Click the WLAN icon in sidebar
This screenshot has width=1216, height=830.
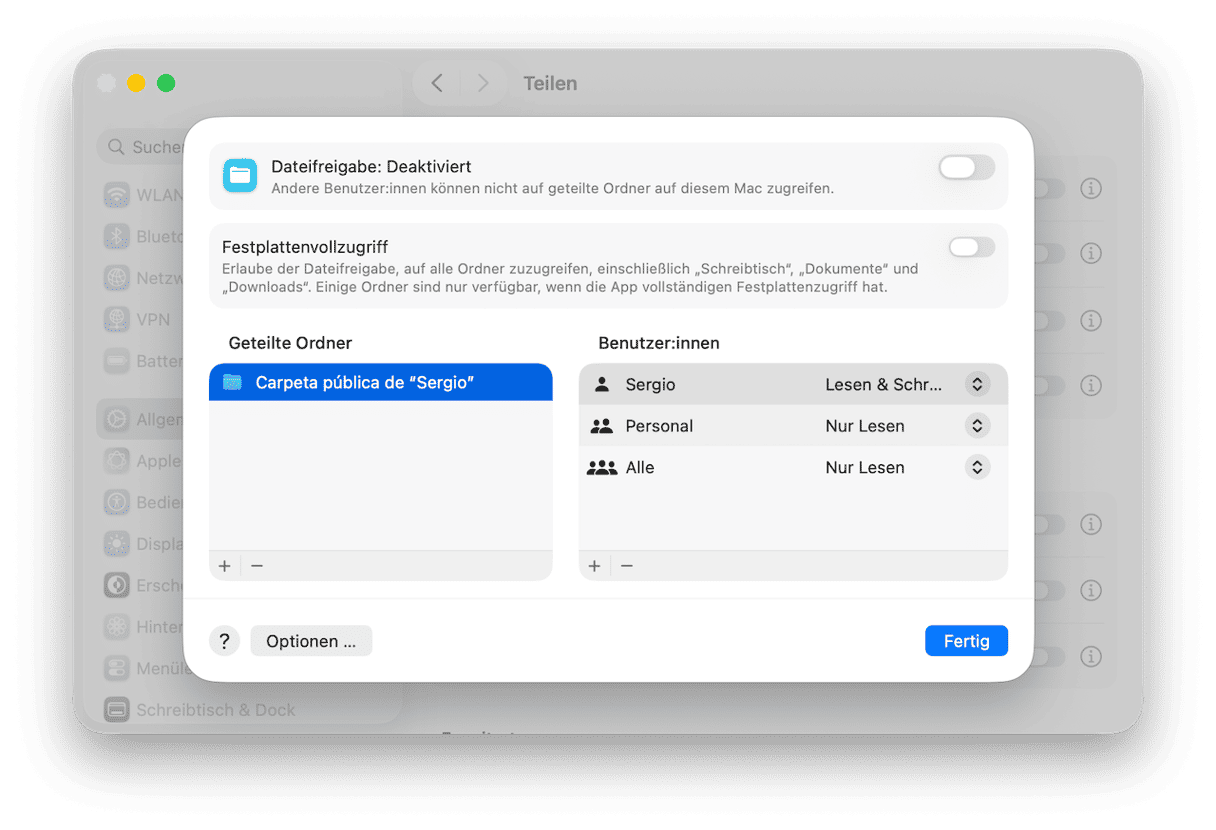[117, 195]
